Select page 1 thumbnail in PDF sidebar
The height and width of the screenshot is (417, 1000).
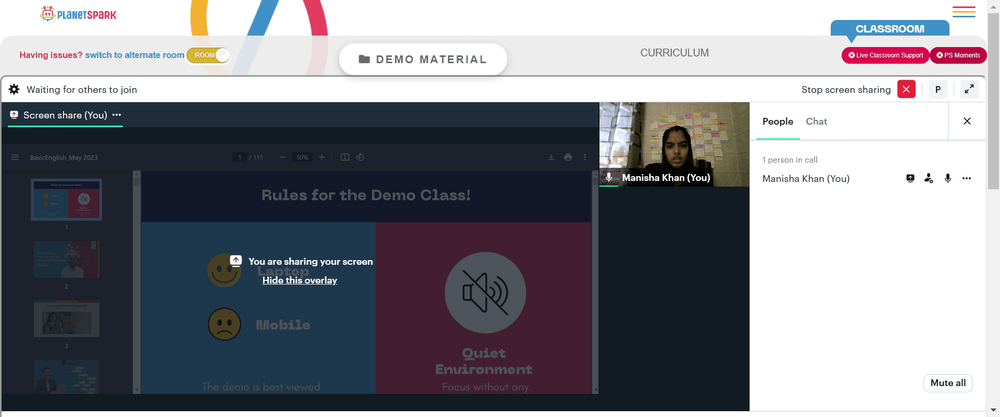click(66, 200)
